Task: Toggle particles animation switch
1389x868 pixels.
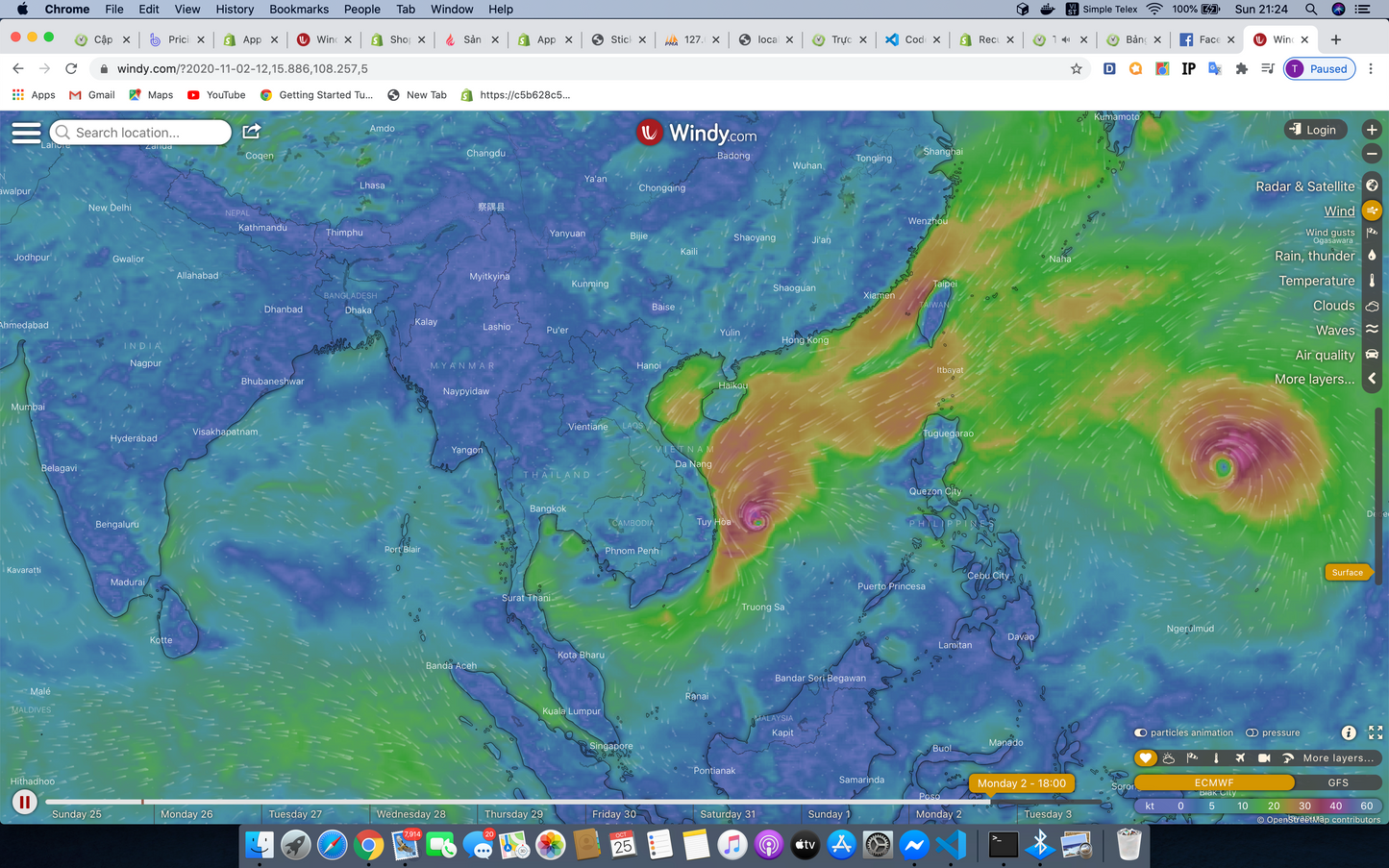Action: (x=1141, y=732)
